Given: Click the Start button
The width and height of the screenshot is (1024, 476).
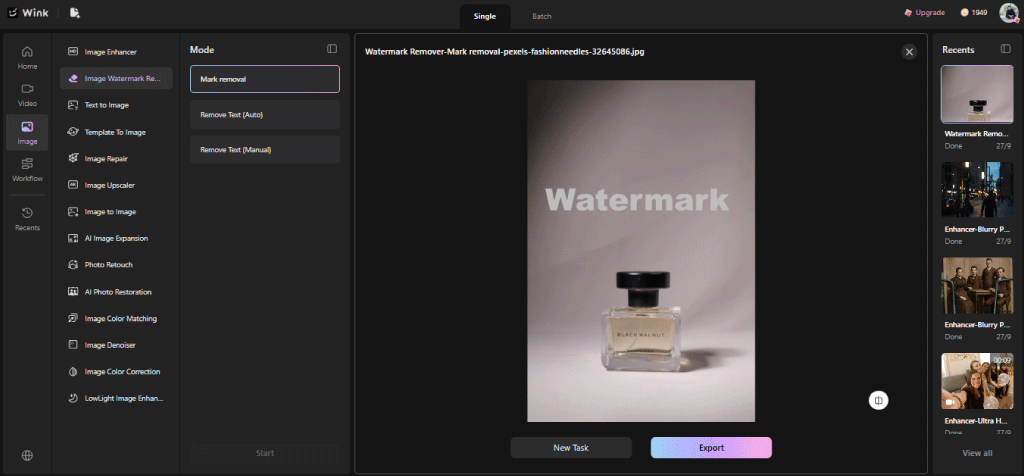Looking at the screenshot, I should (264, 453).
